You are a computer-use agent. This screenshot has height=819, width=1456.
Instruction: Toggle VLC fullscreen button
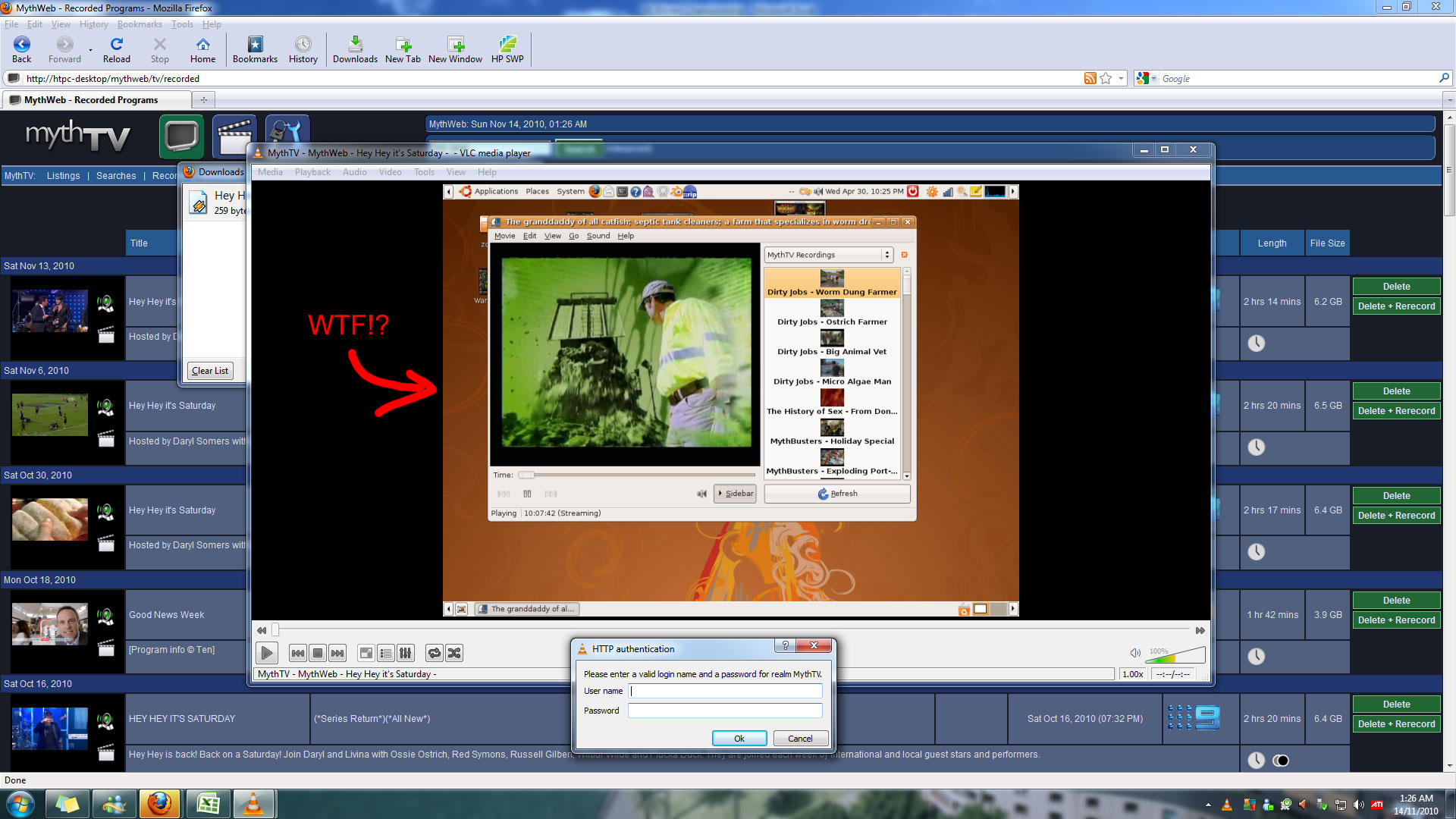click(366, 653)
